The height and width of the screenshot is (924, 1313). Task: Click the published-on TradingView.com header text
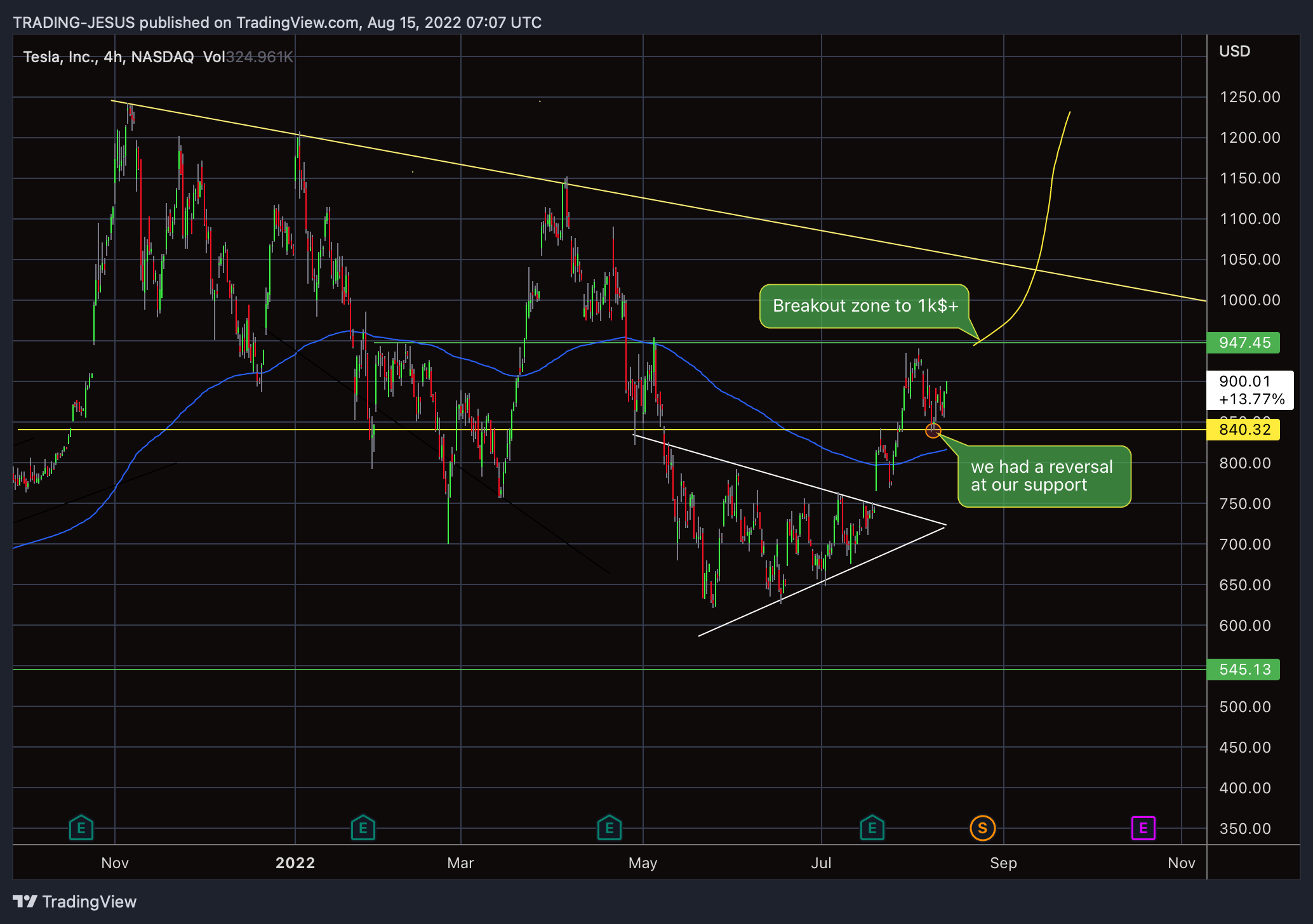277,23
